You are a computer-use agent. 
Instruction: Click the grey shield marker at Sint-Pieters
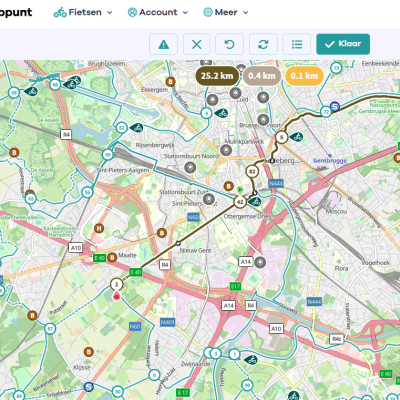[209, 199]
